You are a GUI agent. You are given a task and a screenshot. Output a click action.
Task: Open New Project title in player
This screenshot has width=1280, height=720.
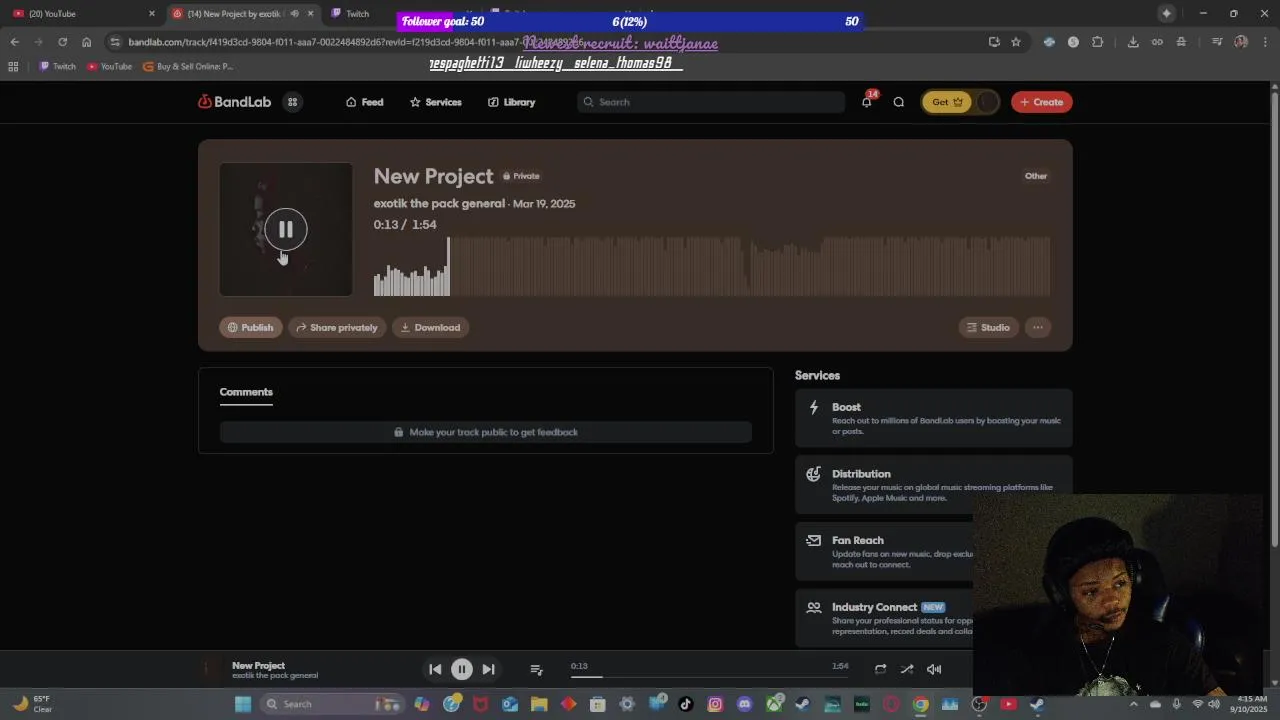click(258, 665)
